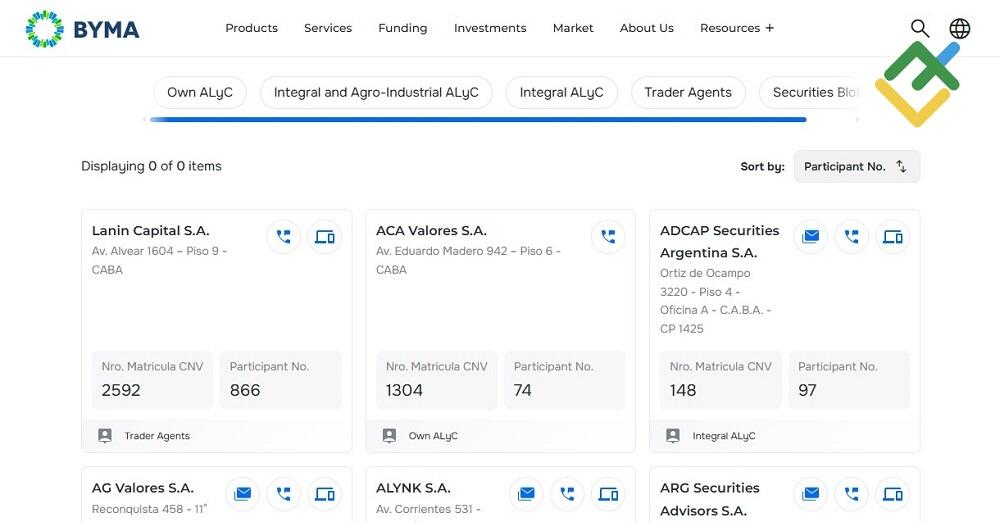The width and height of the screenshot is (1000, 522).
Task: Click the Av. Alvear 1604 address
Action: (159, 260)
